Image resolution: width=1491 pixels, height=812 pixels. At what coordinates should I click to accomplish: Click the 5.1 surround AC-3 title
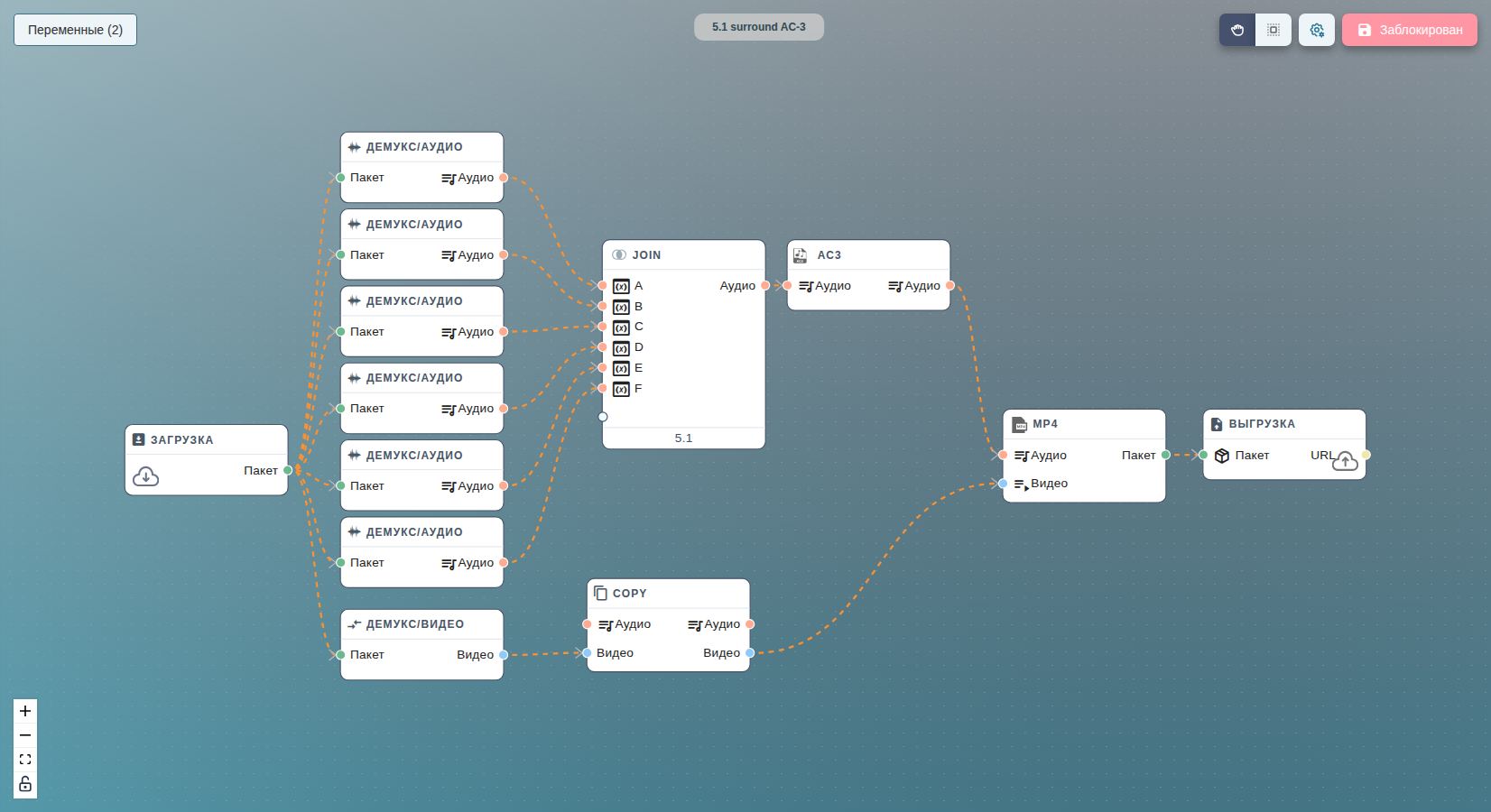pos(759,27)
